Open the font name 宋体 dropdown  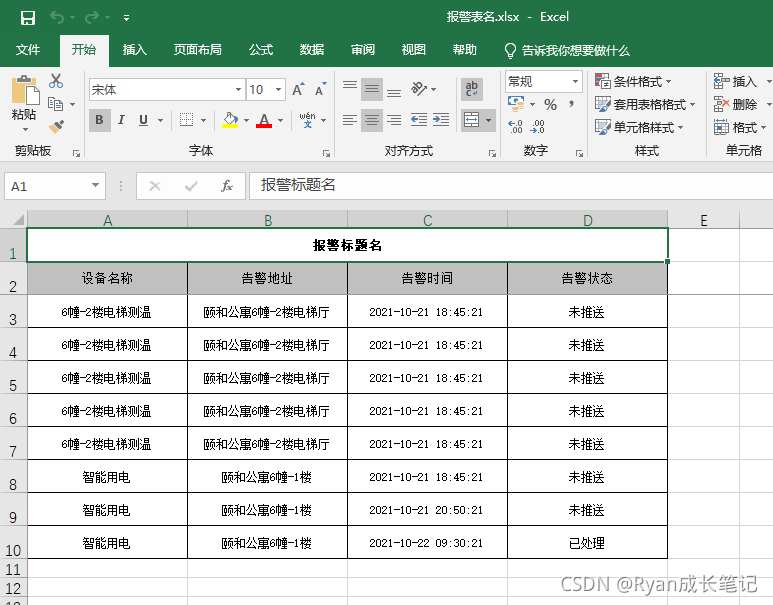coord(239,90)
